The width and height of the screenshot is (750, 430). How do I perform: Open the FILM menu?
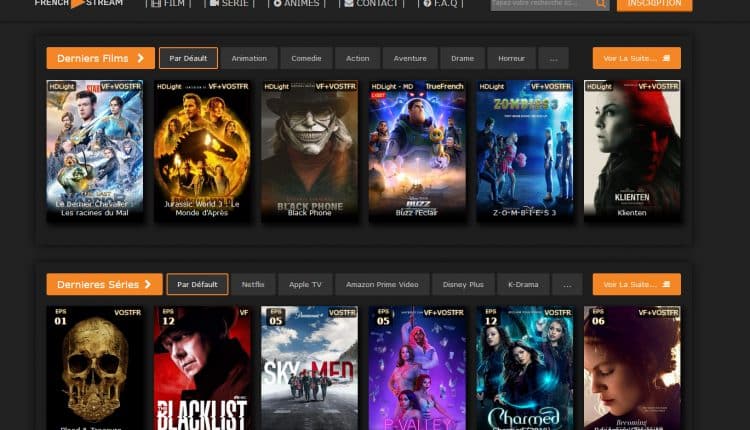pos(168,3)
